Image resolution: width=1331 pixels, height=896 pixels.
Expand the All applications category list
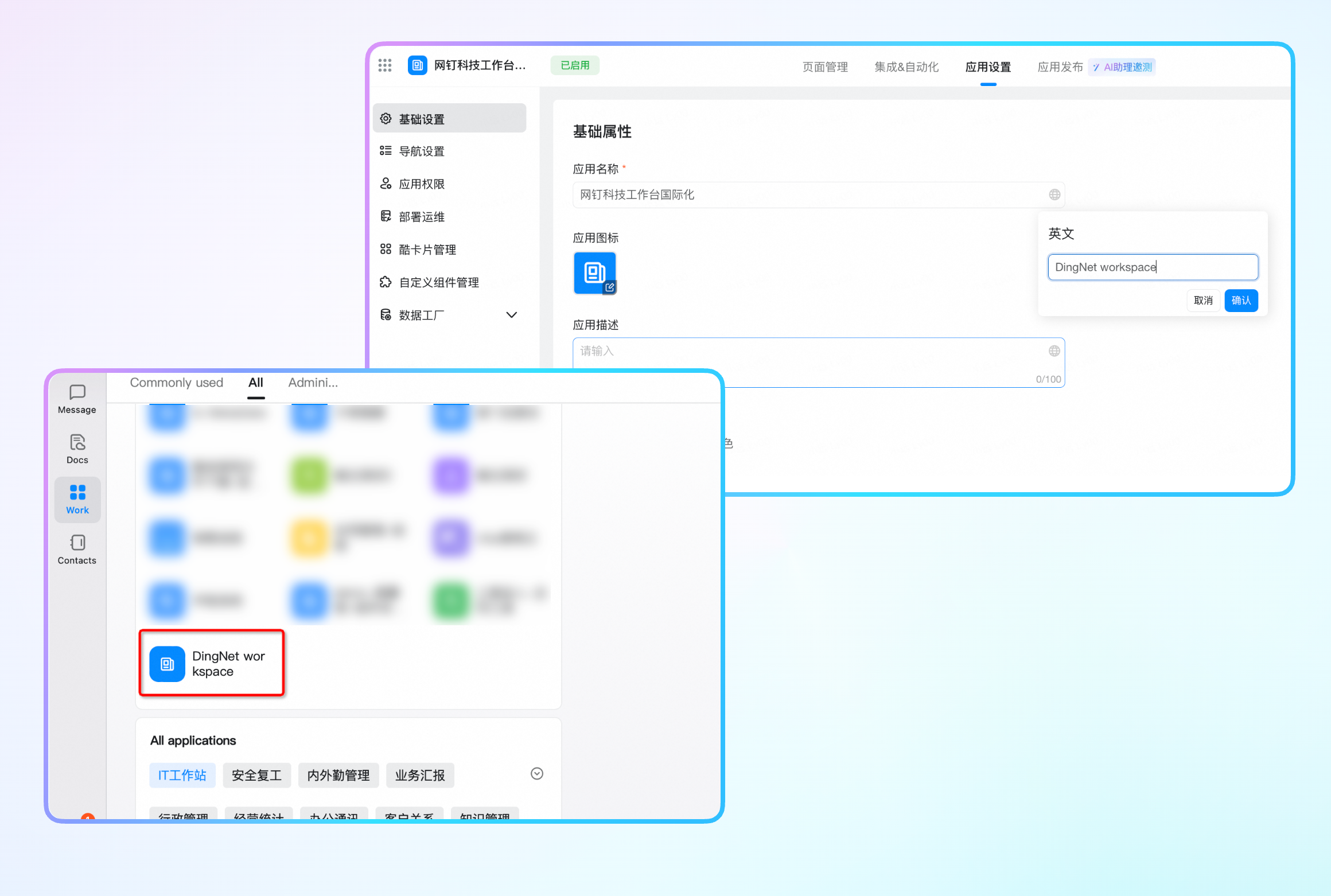pos(536,774)
